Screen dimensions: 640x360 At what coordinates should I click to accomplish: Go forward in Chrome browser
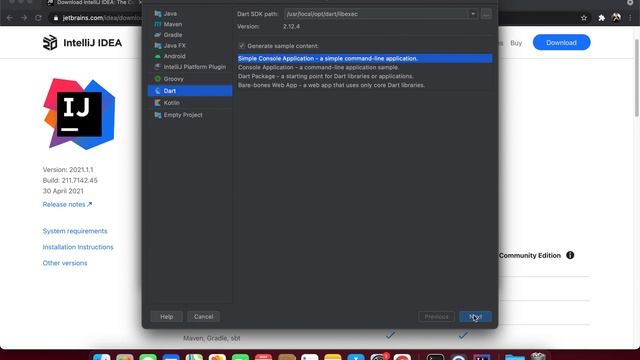click(24, 18)
